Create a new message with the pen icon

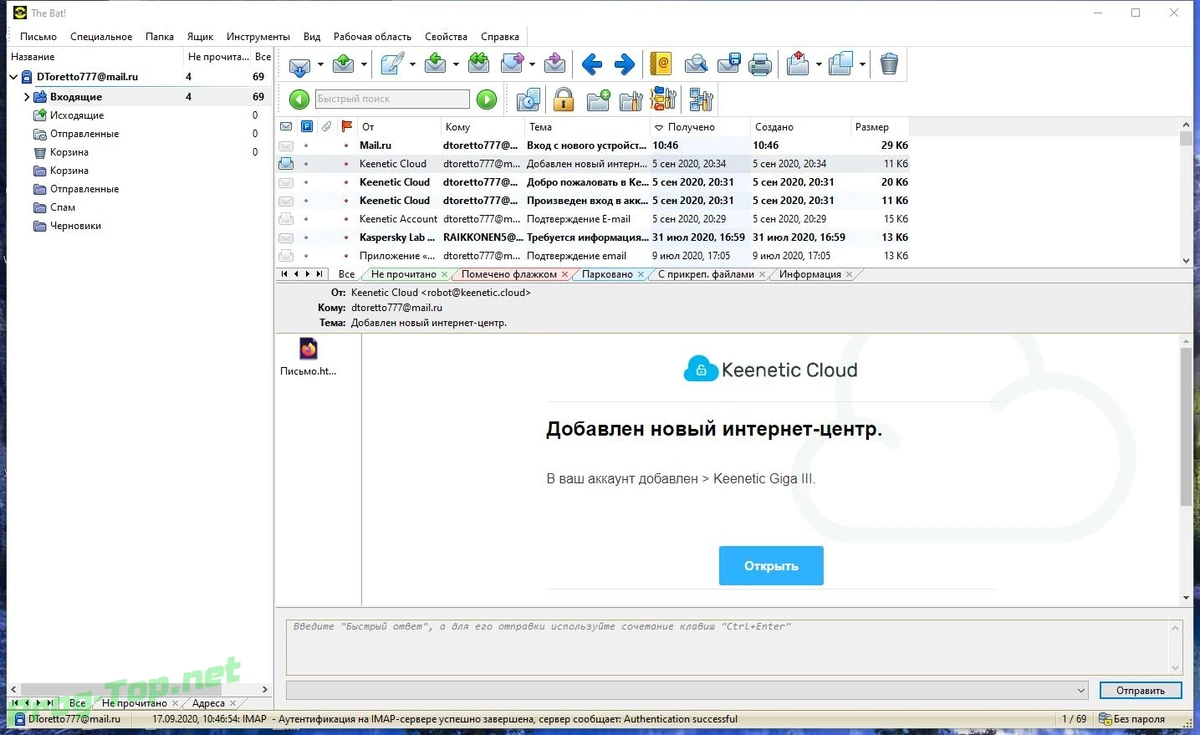click(x=391, y=65)
